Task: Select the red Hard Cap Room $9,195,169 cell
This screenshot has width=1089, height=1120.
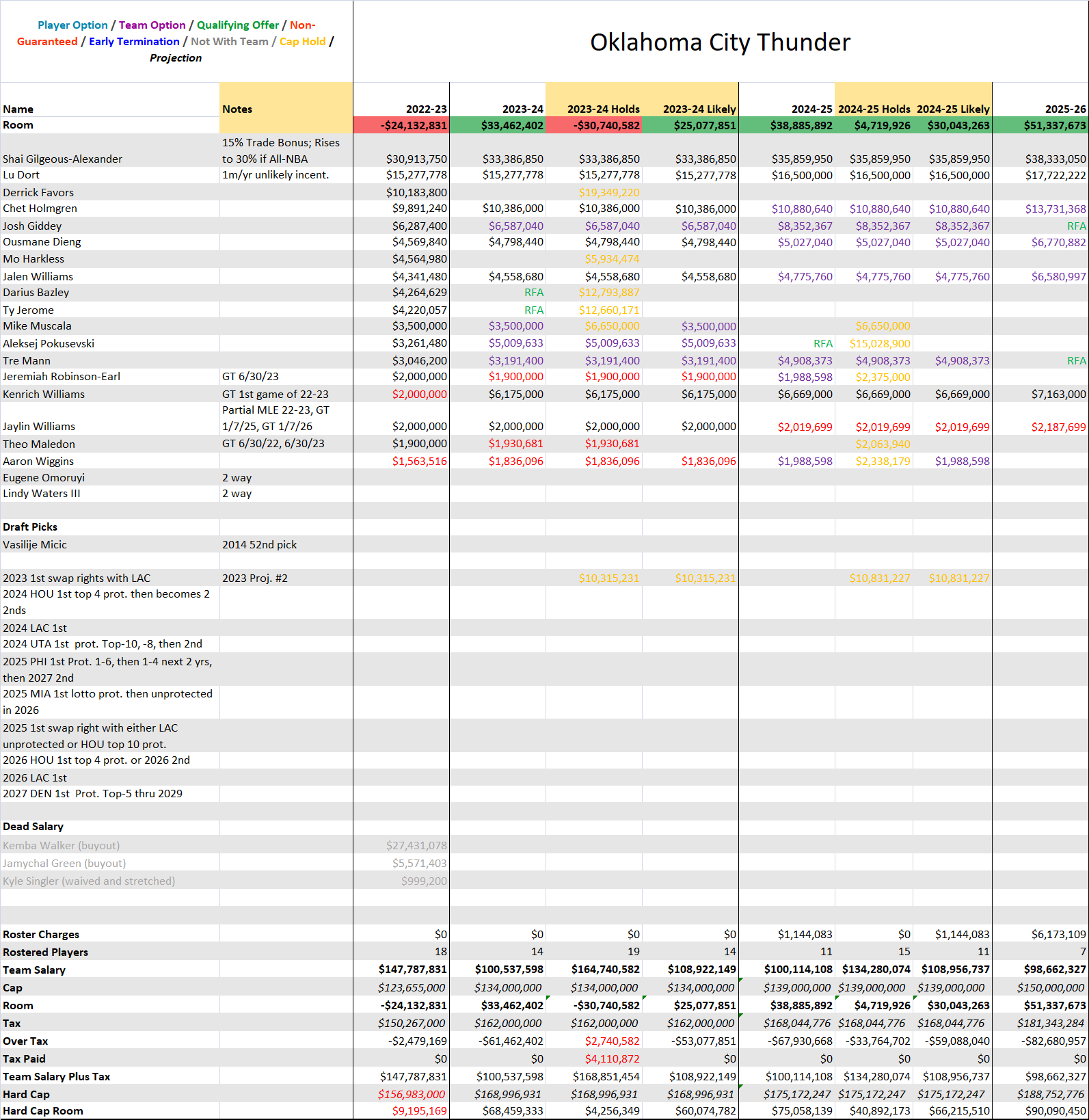Action: (419, 1111)
